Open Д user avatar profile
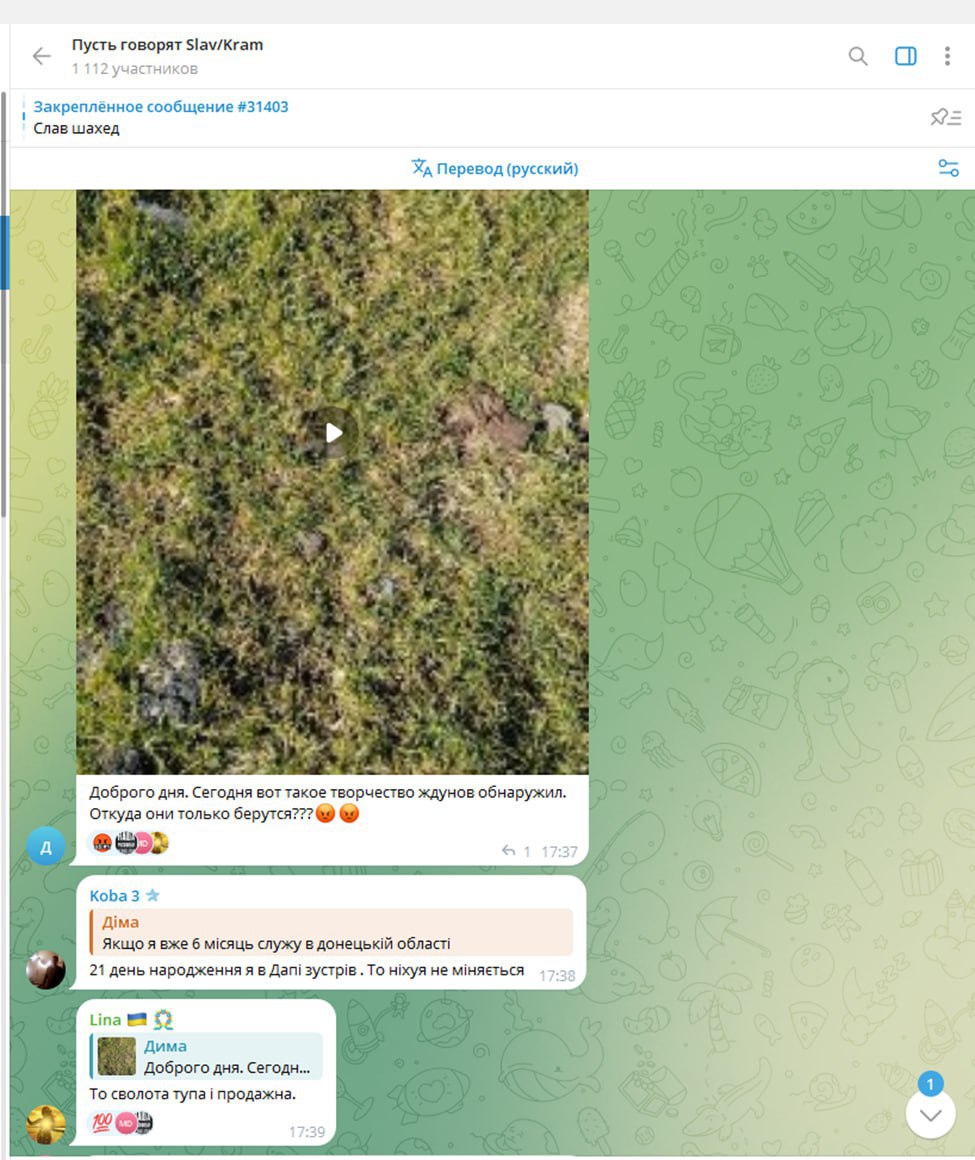The width and height of the screenshot is (975, 1160). [46, 846]
